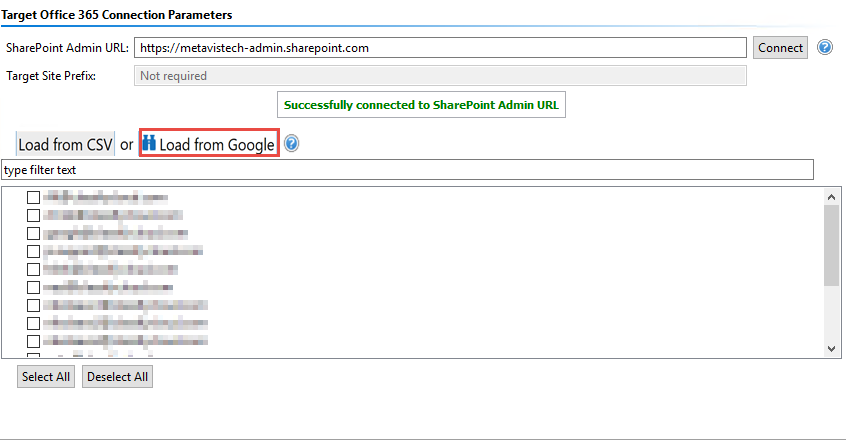Click Load from Google with binoculars icon
The width and height of the screenshot is (846, 440).
click(x=208, y=144)
